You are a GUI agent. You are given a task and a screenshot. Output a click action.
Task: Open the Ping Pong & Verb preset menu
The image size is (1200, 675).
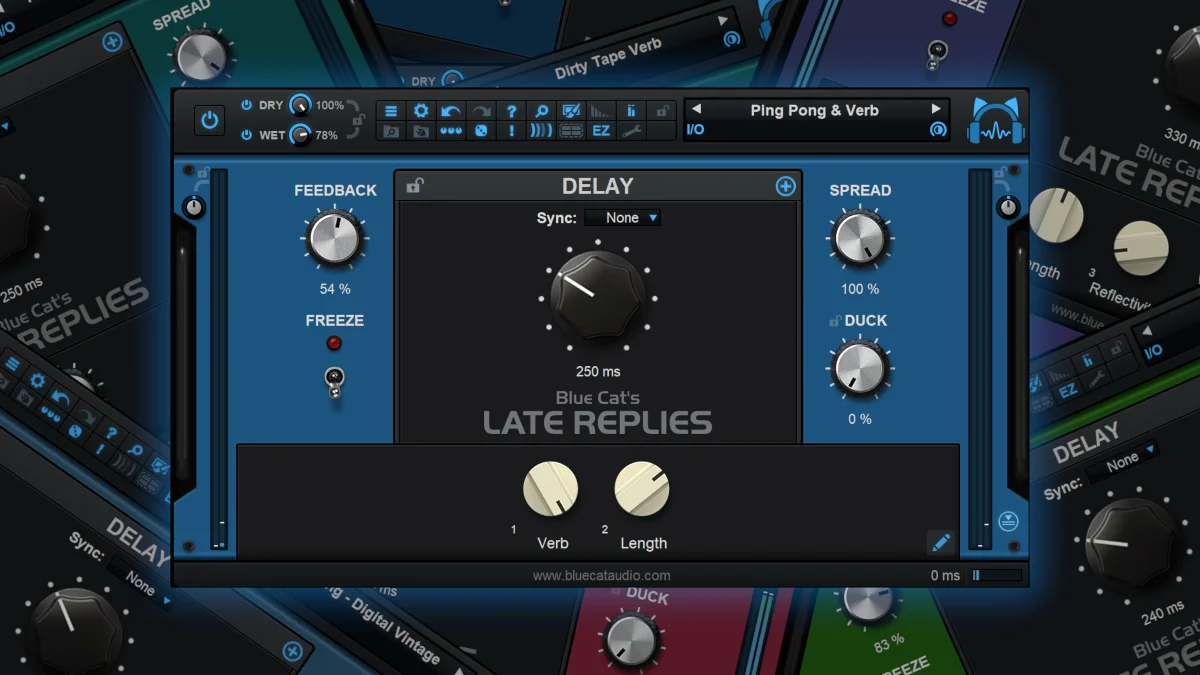(814, 110)
